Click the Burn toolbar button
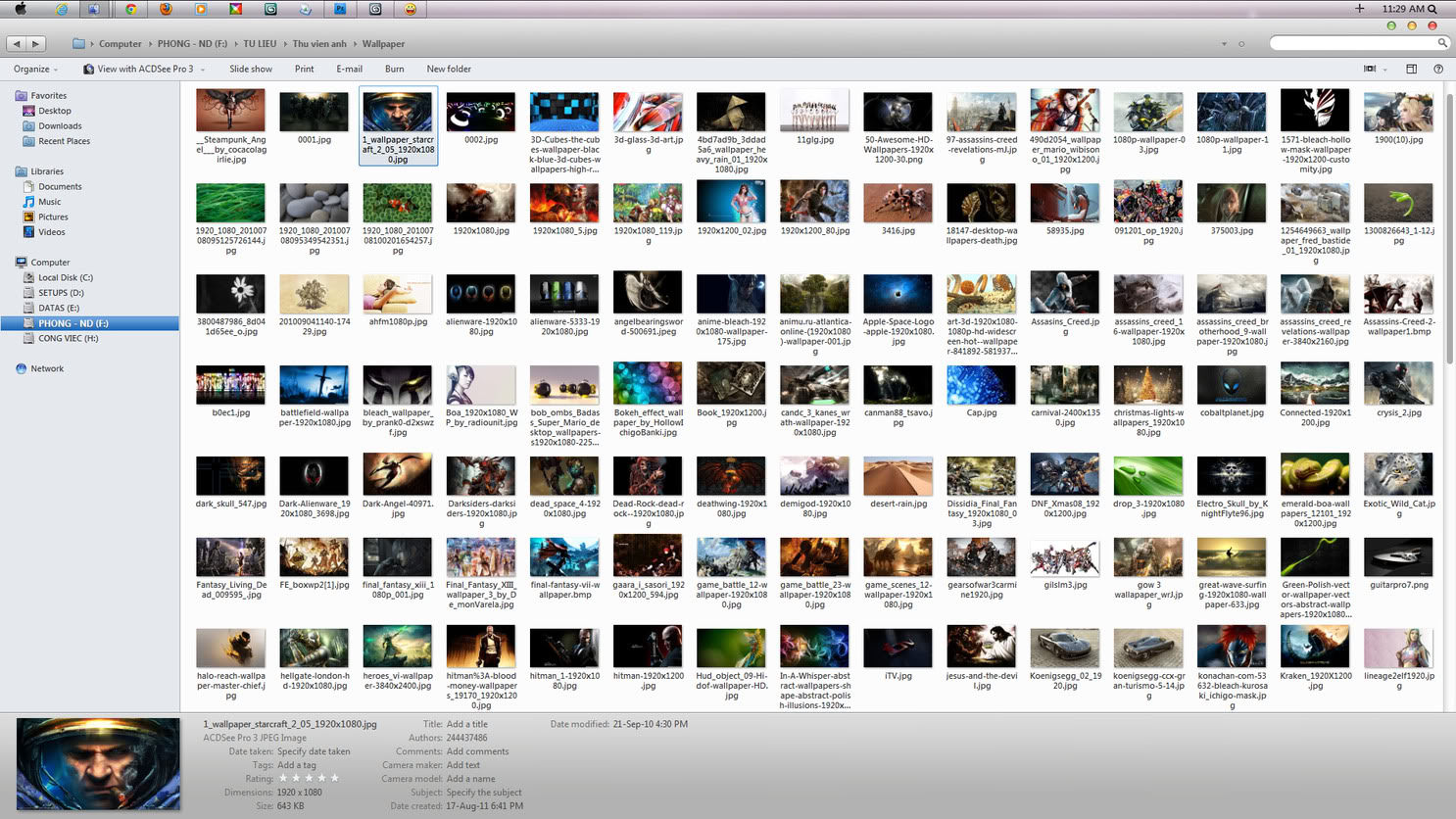Image resolution: width=1456 pixels, height=819 pixels. pos(394,69)
